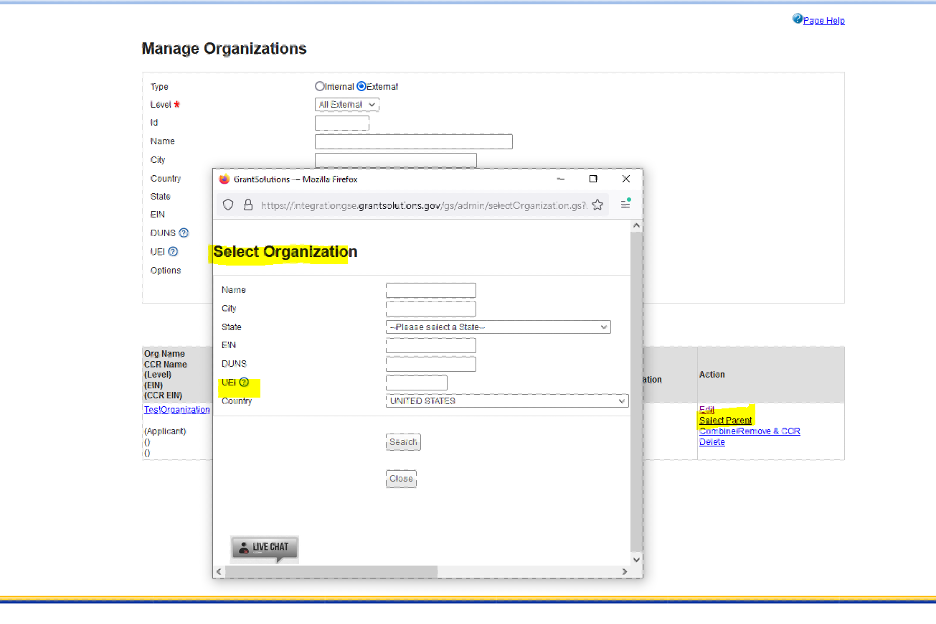
Task: Click the TestOrganization link in results
Action: click(x=177, y=410)
